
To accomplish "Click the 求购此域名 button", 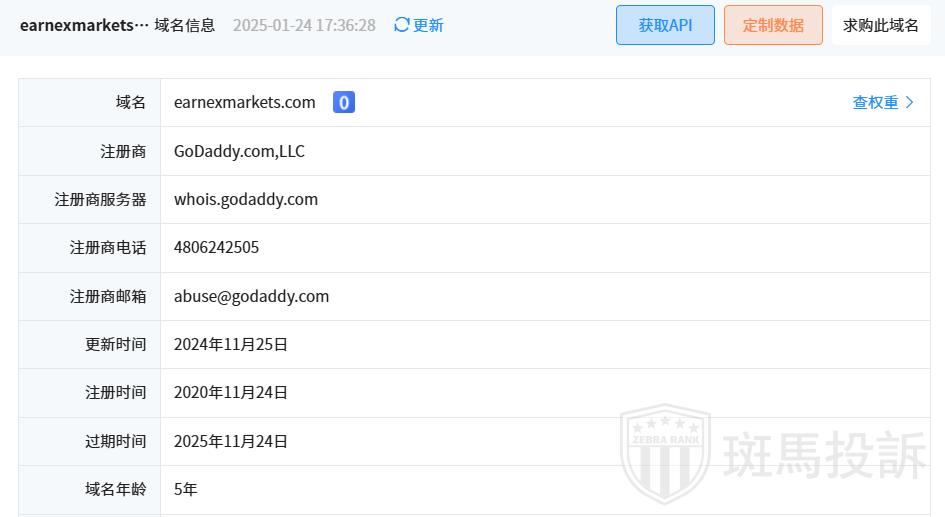I will (x=881, y=25).
